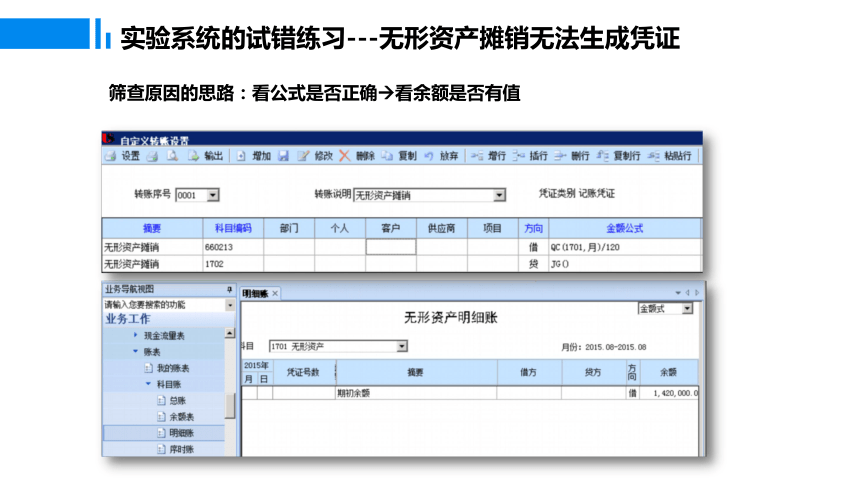Click the 余额 ledger column header
This screenshot has width=860, height=484.
(x=669, y=372)
